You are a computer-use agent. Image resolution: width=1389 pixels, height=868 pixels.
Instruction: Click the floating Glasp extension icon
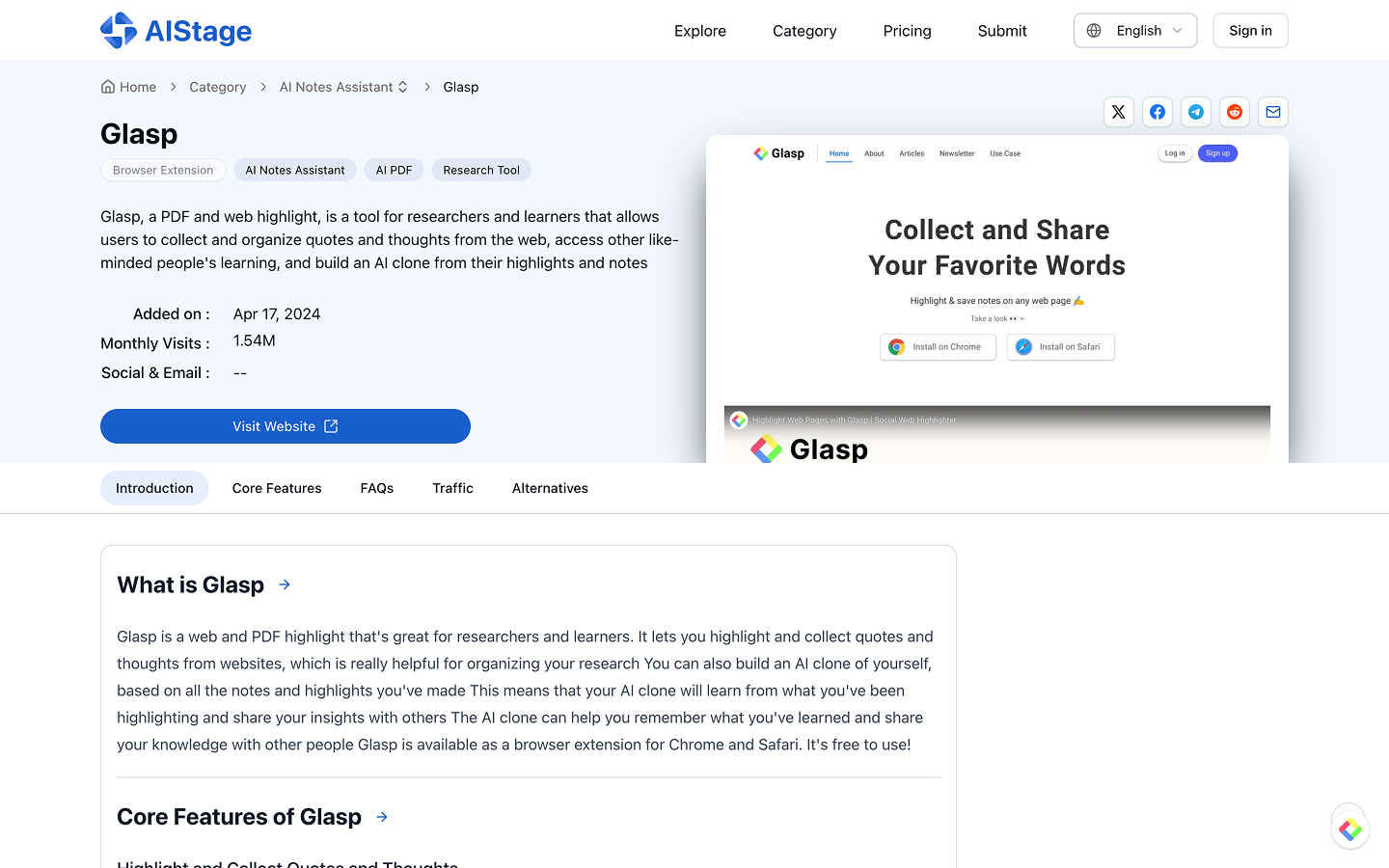(1350, 829)
